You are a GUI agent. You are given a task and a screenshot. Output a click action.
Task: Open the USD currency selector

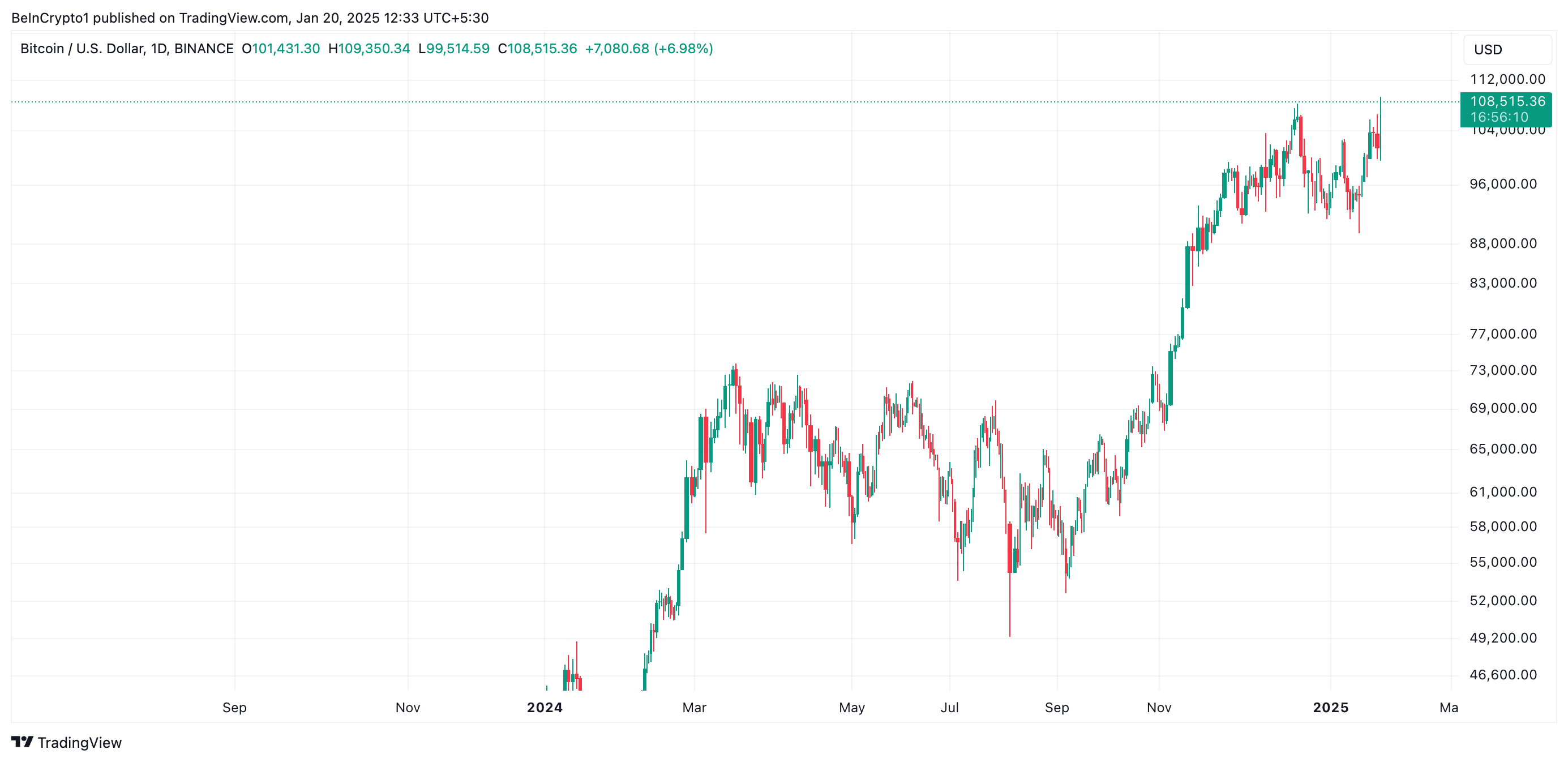(x=1507, y=49)
